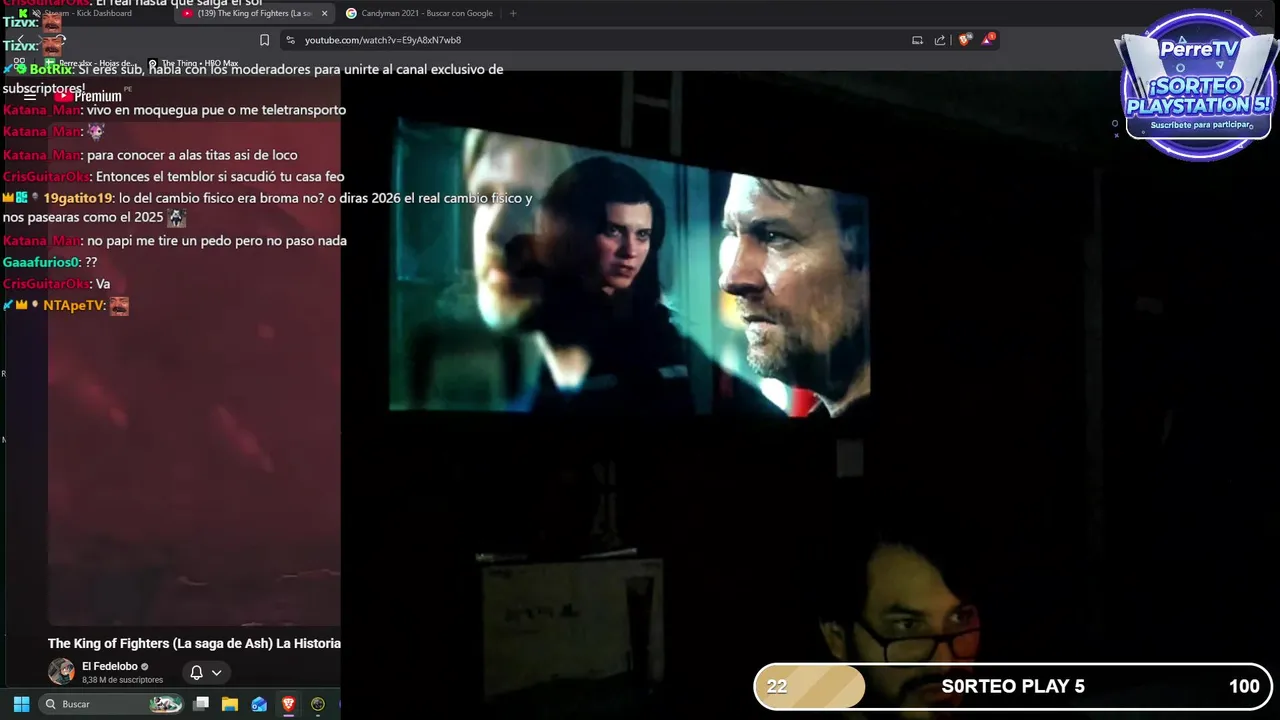Close the browser window
Screen dimensions: 1280x720
click(1258, 13)
